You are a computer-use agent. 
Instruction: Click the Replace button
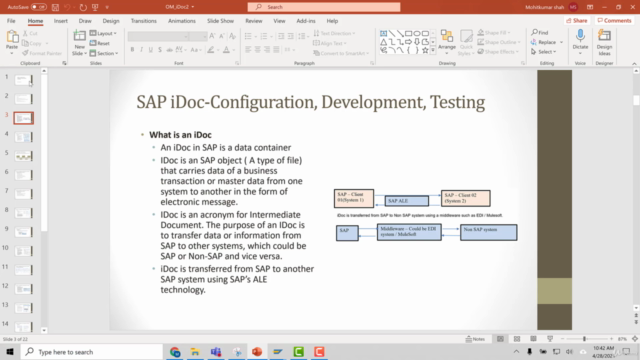pos(547,42)
